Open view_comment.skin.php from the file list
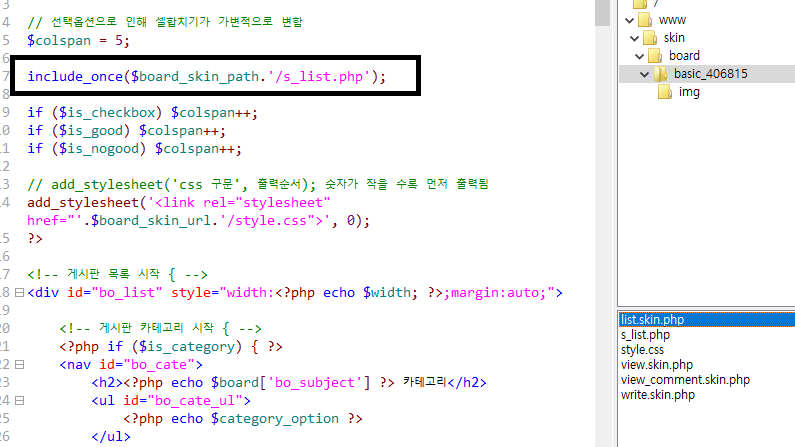 [x=684, y=380]
